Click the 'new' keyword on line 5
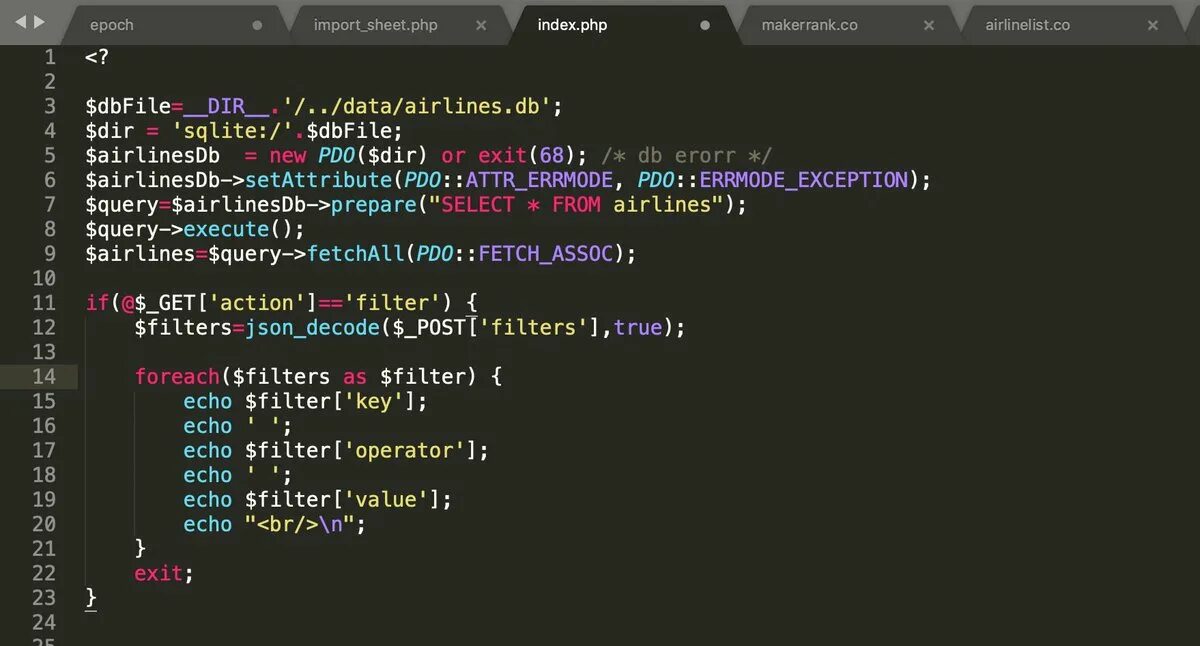Image resolution: width=1200 pixels, height=646 pixels. (x=288, y=155)
